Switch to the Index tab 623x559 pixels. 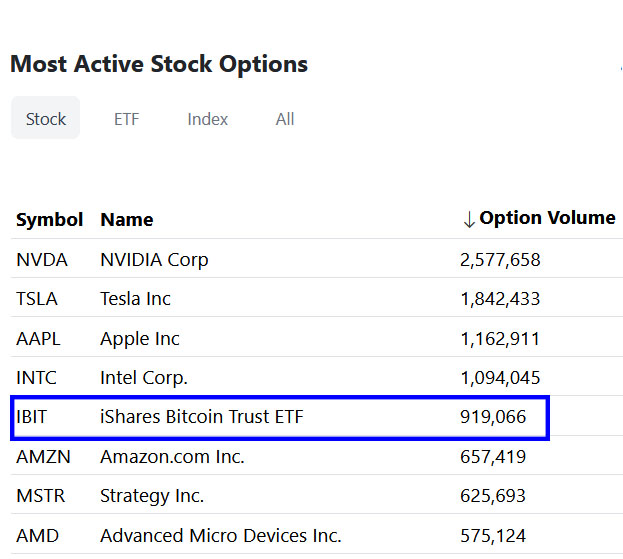pos(208,119)
